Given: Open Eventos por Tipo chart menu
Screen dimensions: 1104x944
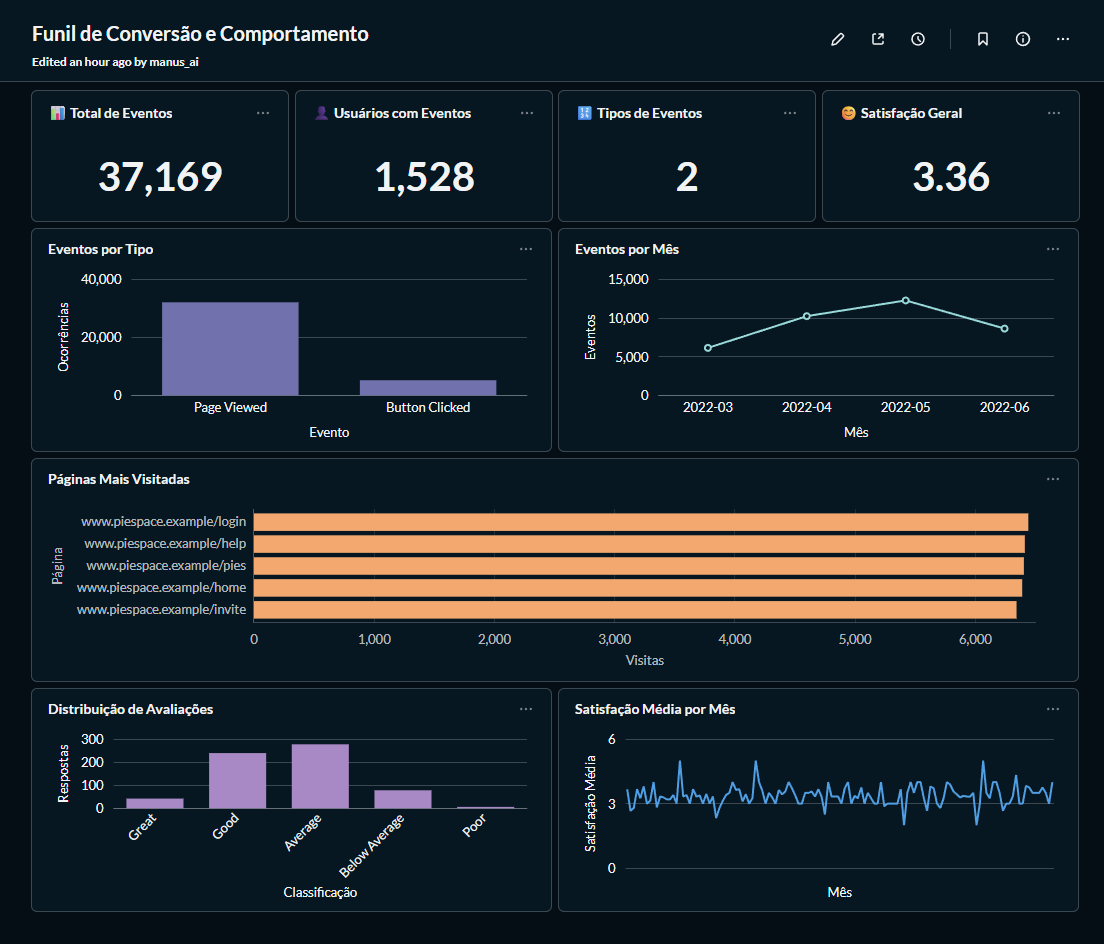Looking at the screenshot, I should 526,249.
